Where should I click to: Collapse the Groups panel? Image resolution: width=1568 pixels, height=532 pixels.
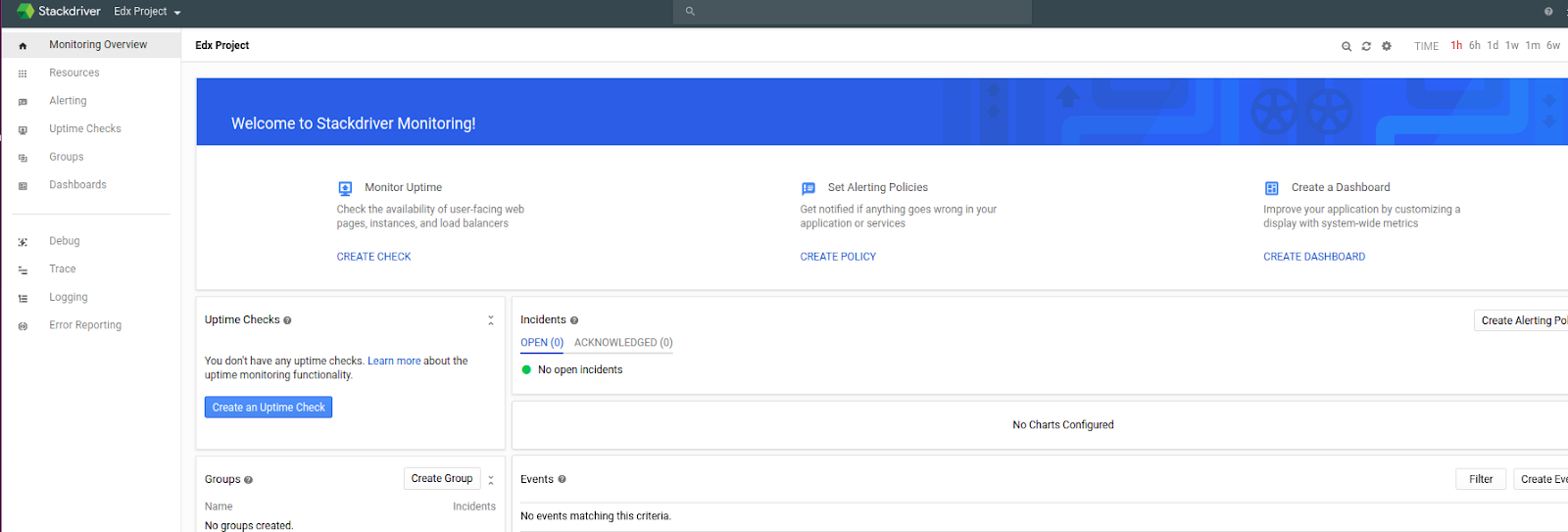pos(491,480)
